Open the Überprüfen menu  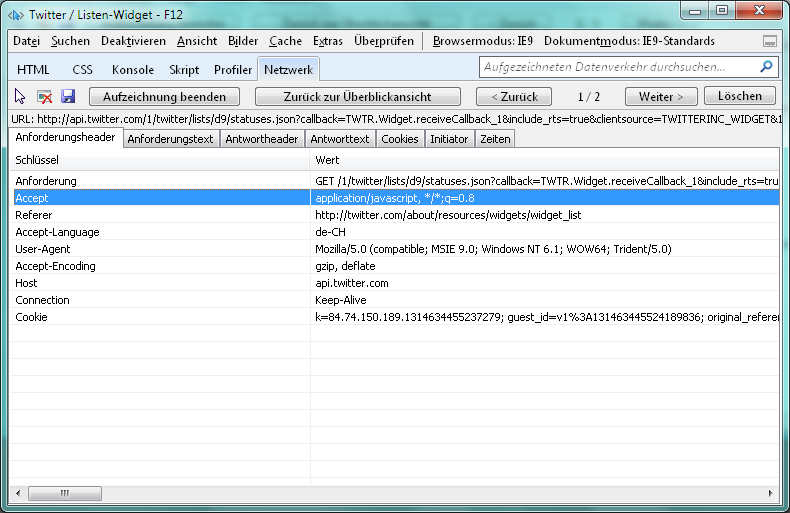coord(384,41)
